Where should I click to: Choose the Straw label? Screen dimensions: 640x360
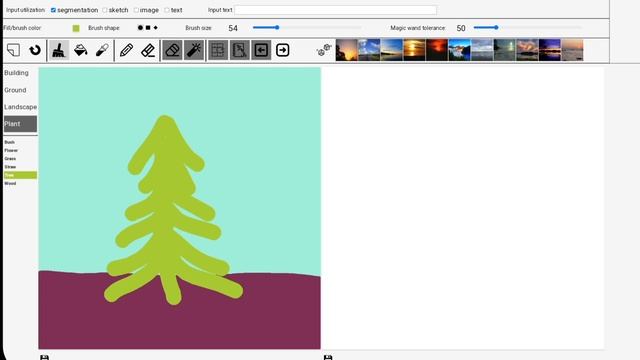(x=10, y=167)
